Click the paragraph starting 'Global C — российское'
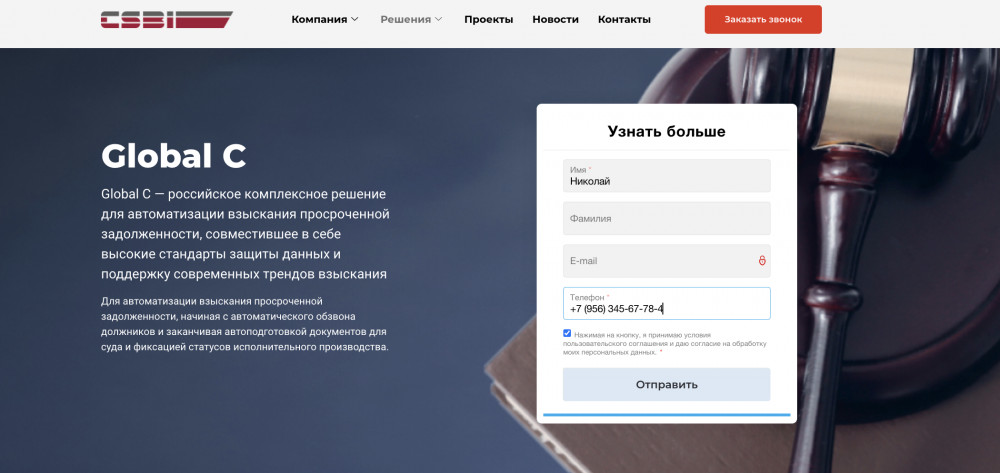This screenshot has width=1000, height=473. tap(245, 234)
